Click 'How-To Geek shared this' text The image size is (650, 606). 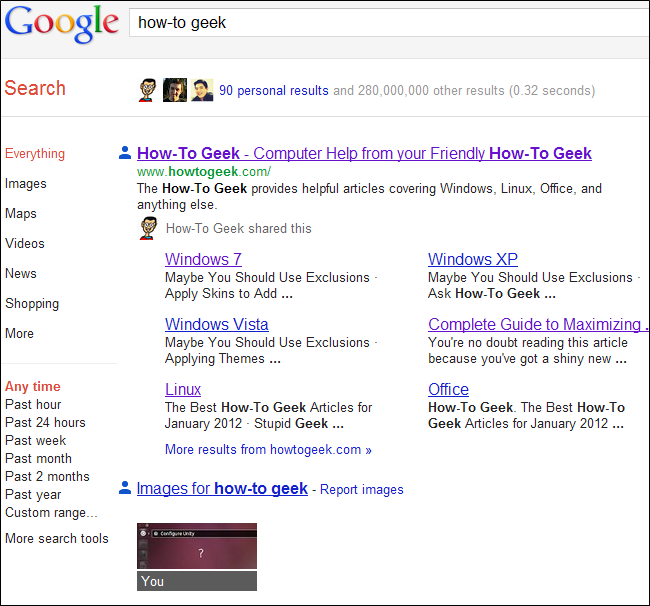point(239,228)
